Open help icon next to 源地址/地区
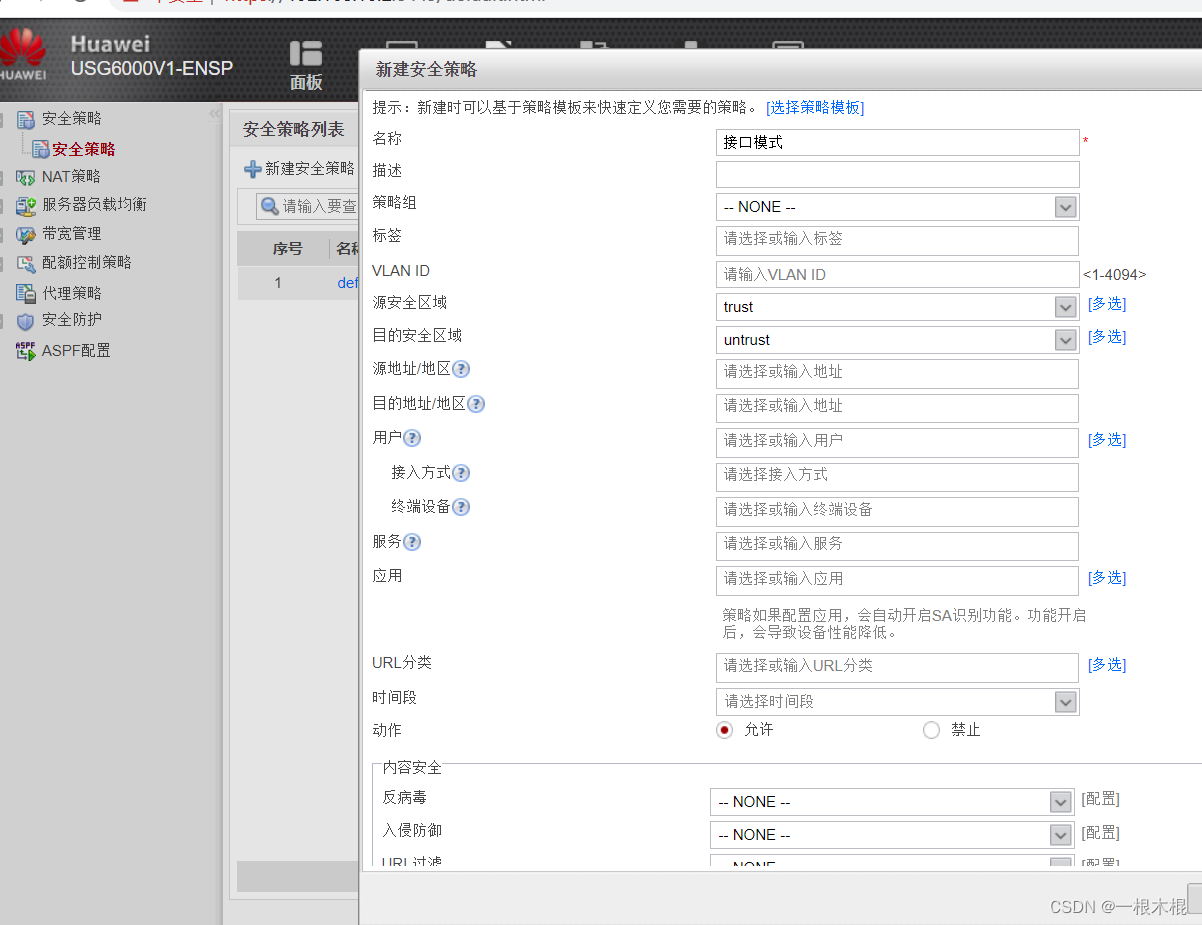Viewport: 1202px width, 925px height. (x=461, y=369)
